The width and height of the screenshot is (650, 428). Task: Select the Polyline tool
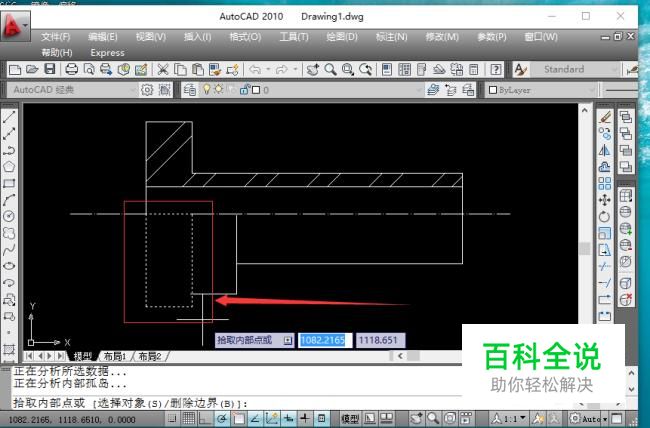[x=9, y=150]
